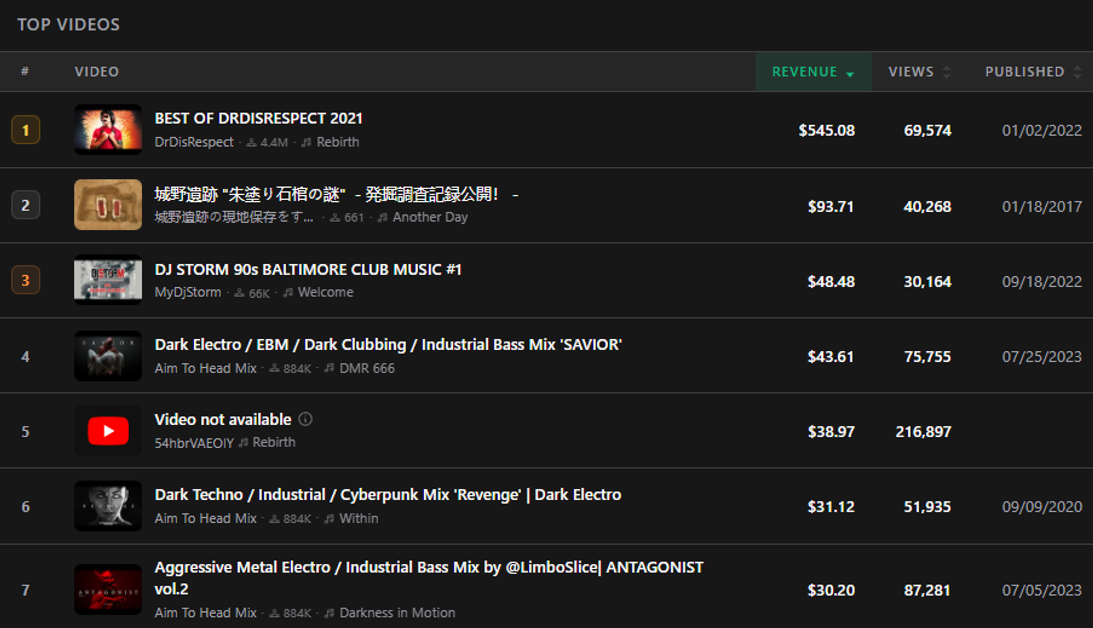This screenshot has height=628, width=1093.
Task: Open the Japanese-titled video thumbnail in row 2
Action: tap(108, 205)
